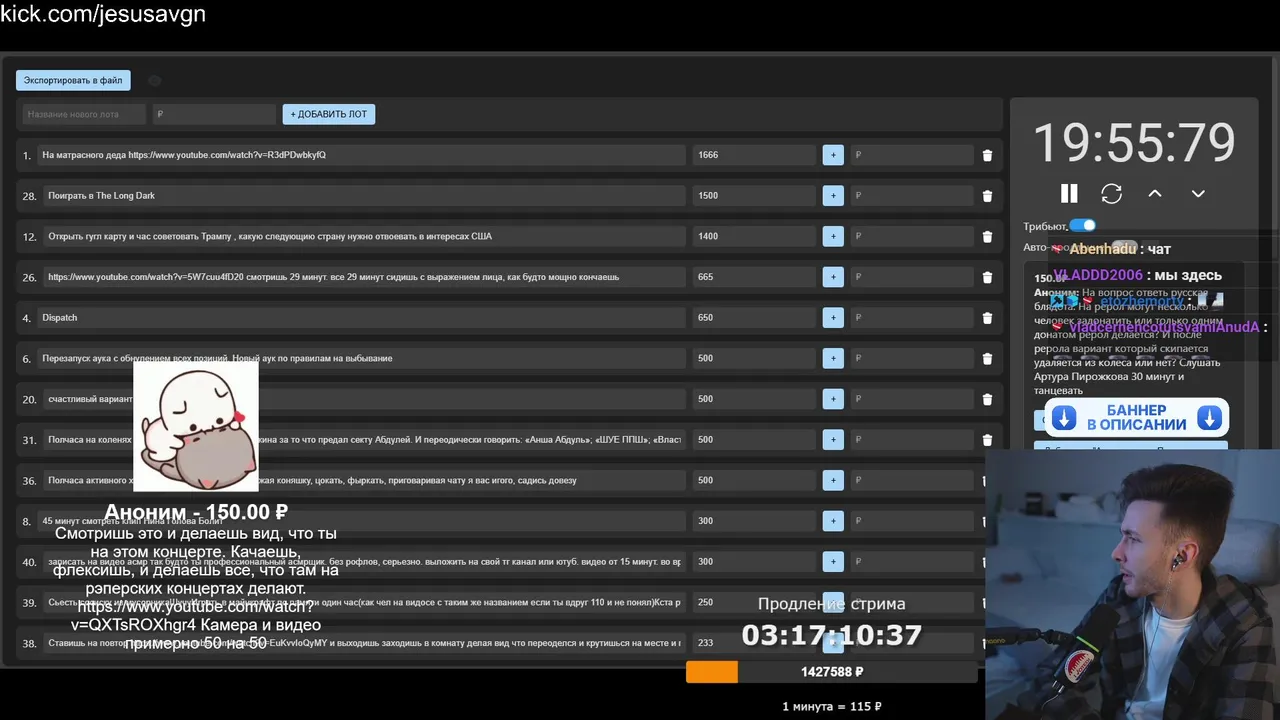
Task: Remove lot 6 'Перезапуск аука' via trash icon
Action: coord(987,358)
